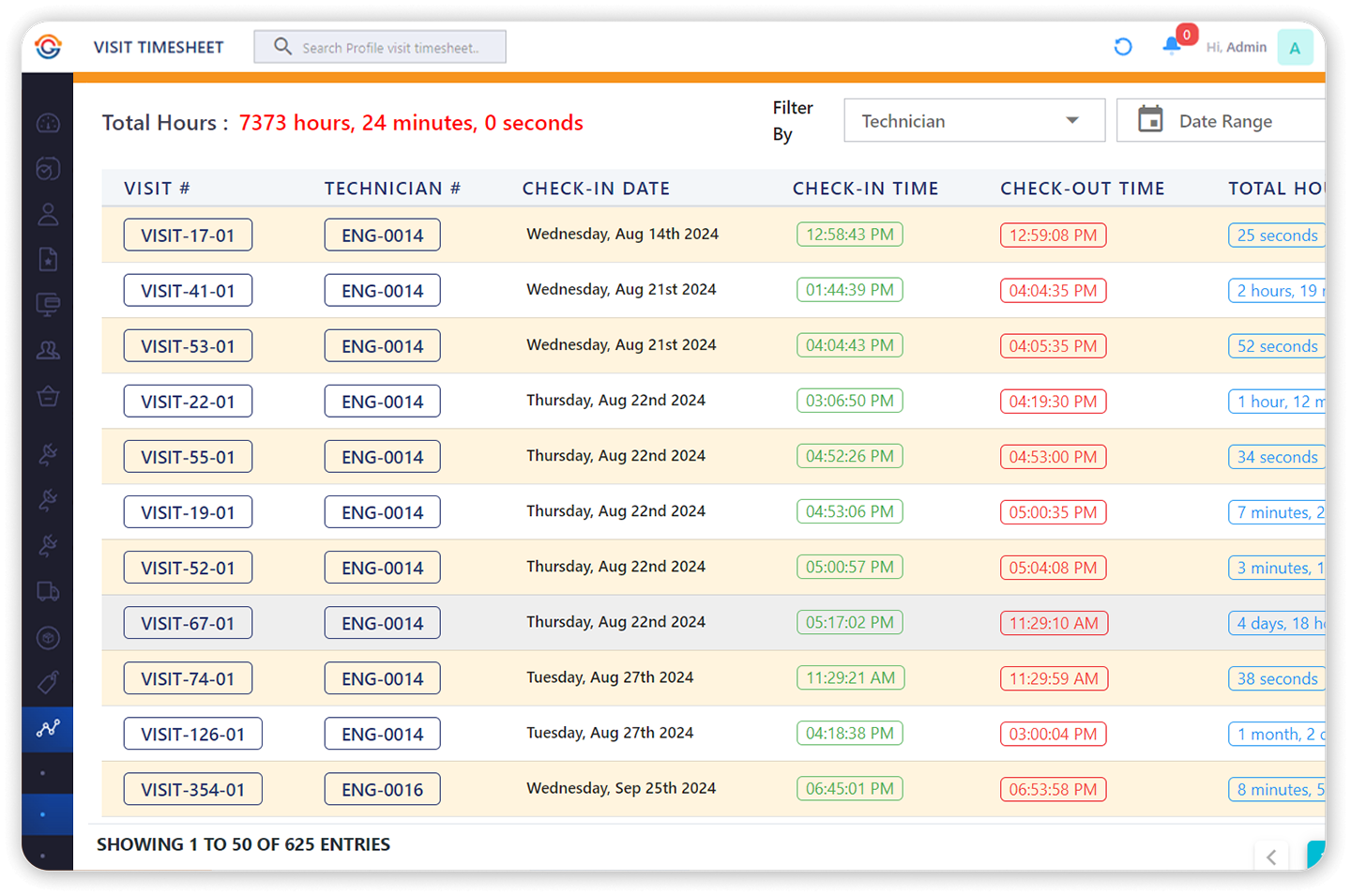Click check-in time 03:06:50 PM
This screenshot has width=1351, height=896.
[849, 400]
